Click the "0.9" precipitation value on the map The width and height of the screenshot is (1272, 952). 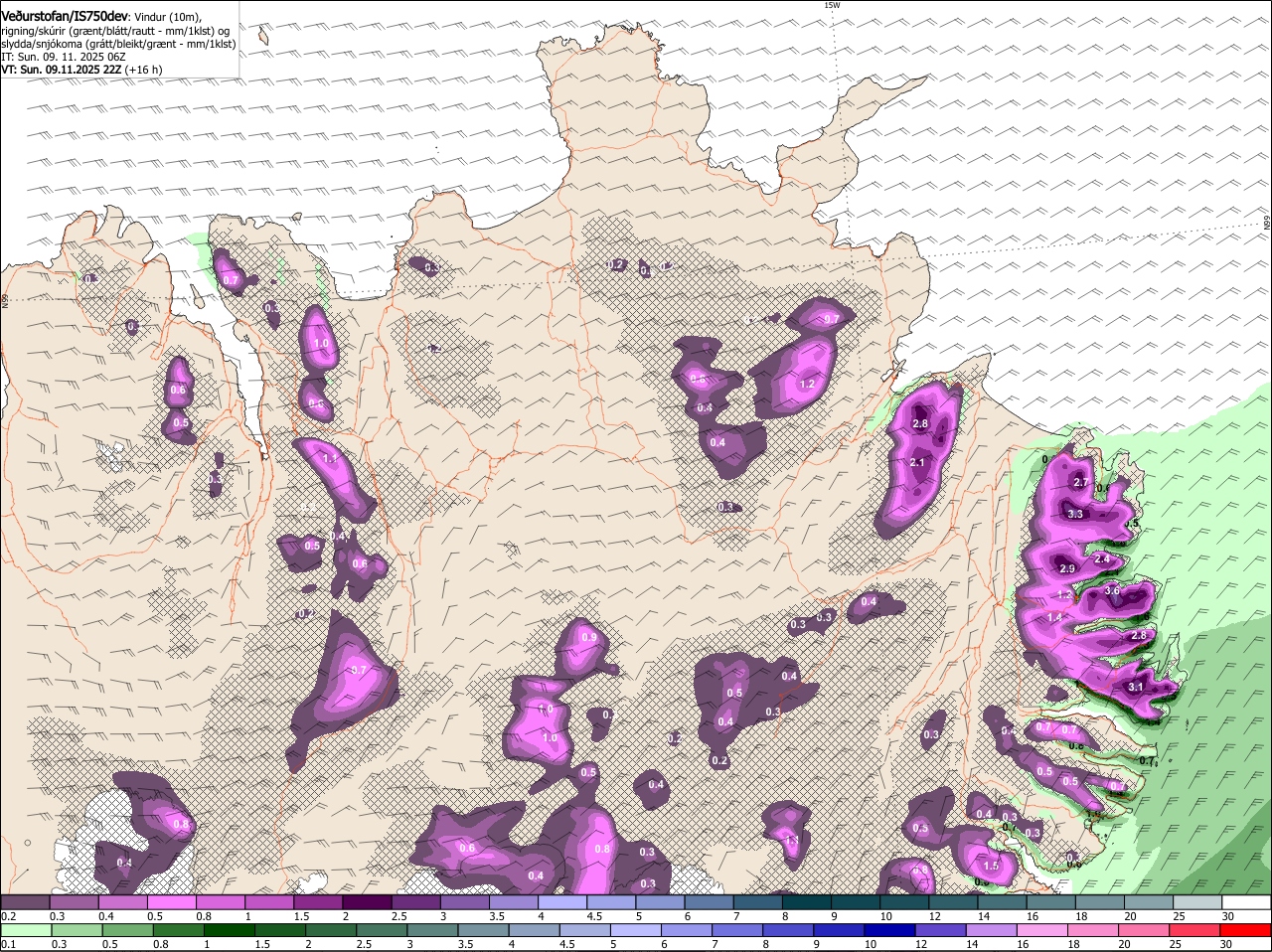coord(589,637)
